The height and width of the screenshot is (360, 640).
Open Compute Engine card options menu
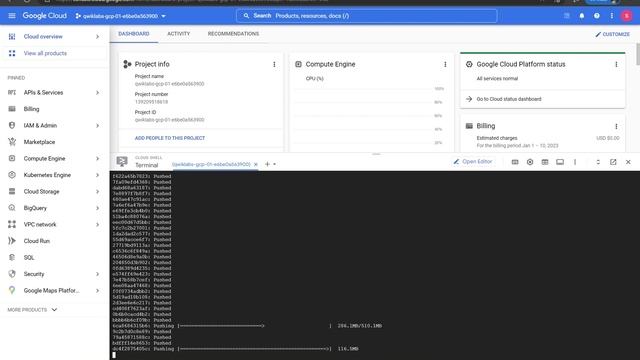pos(445,64)
